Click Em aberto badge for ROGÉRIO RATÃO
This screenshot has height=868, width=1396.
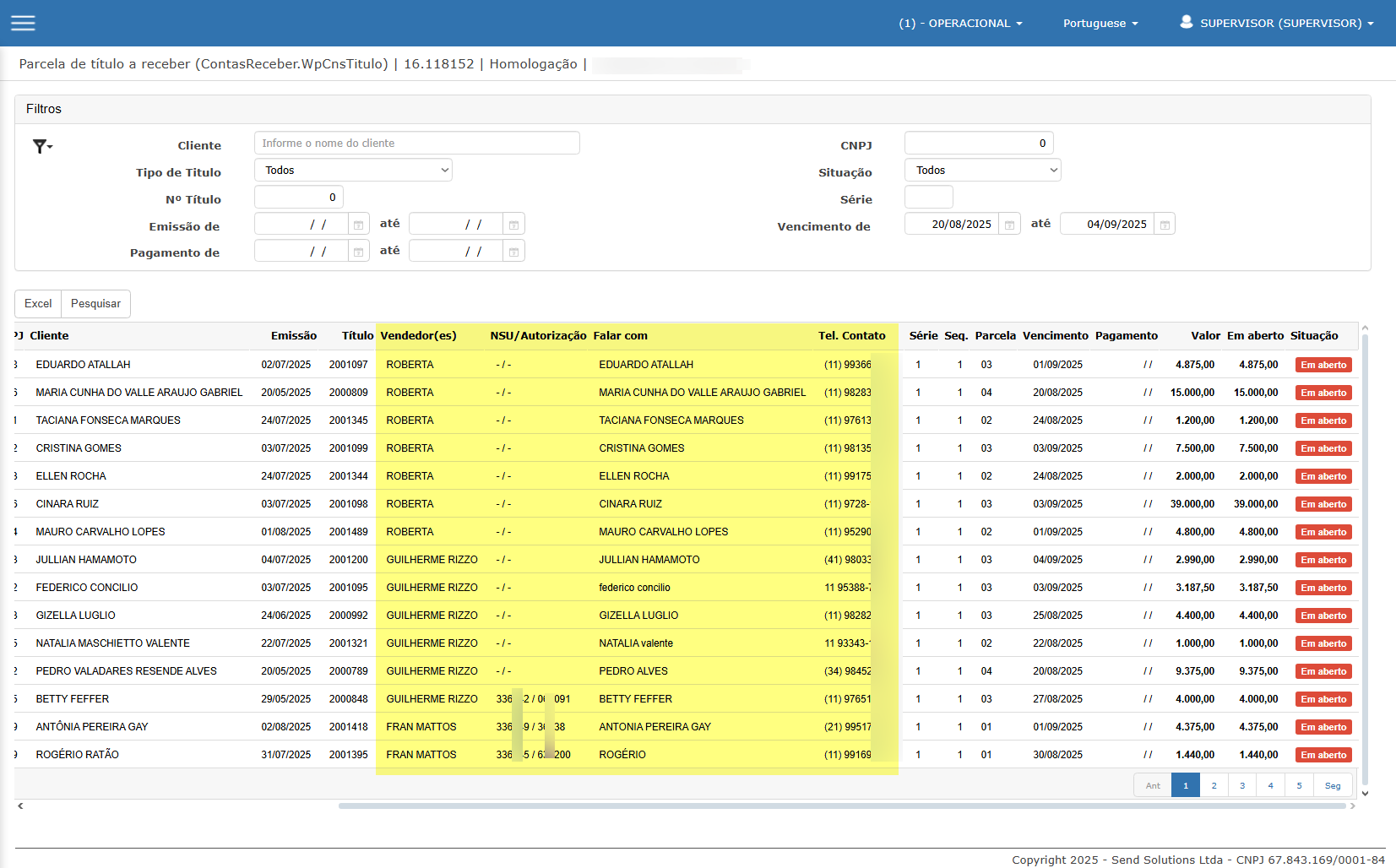1323,755
